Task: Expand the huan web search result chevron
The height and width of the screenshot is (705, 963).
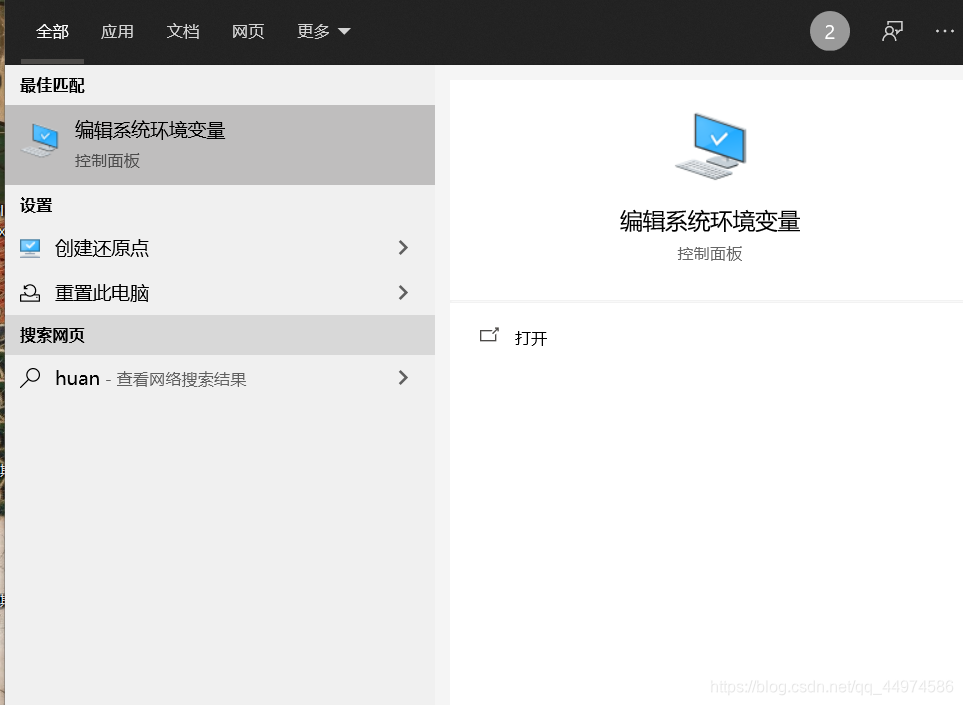Action: [x=403, y=378]
